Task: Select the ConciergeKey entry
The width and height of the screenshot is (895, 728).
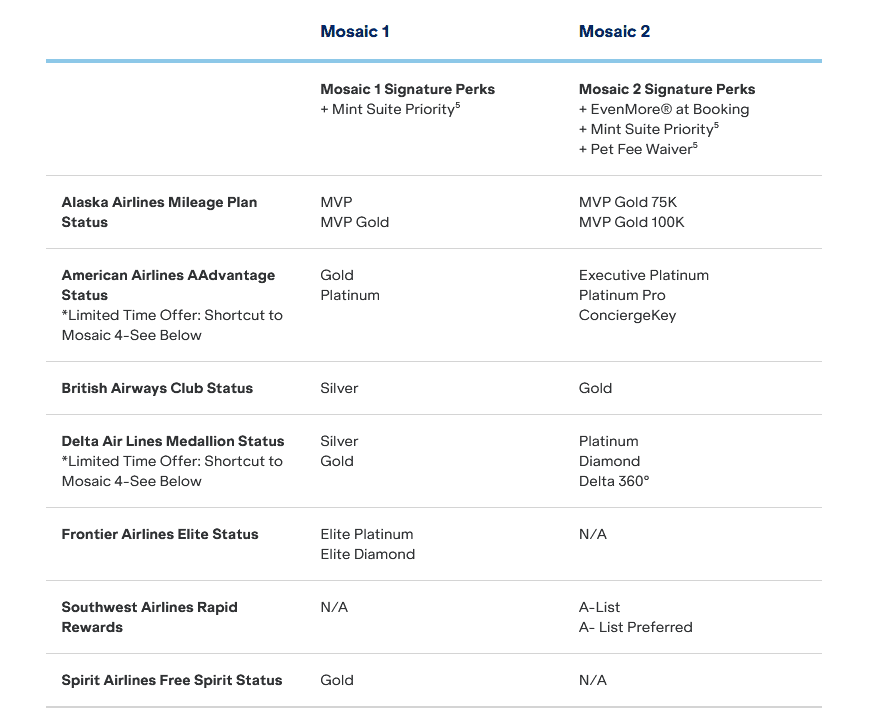Action: click(x=627, y=315)
